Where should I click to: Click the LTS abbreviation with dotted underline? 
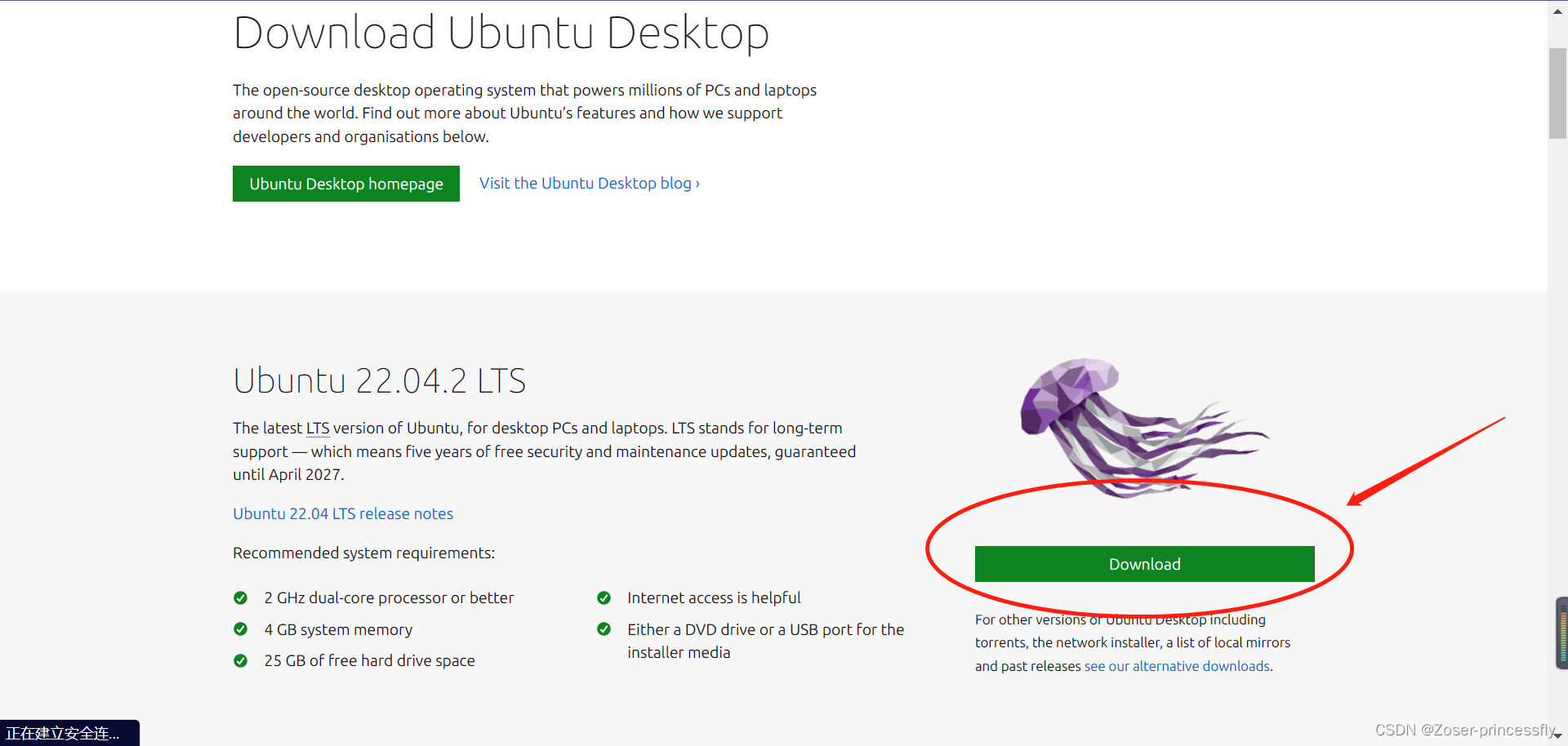tap(318, 429)
